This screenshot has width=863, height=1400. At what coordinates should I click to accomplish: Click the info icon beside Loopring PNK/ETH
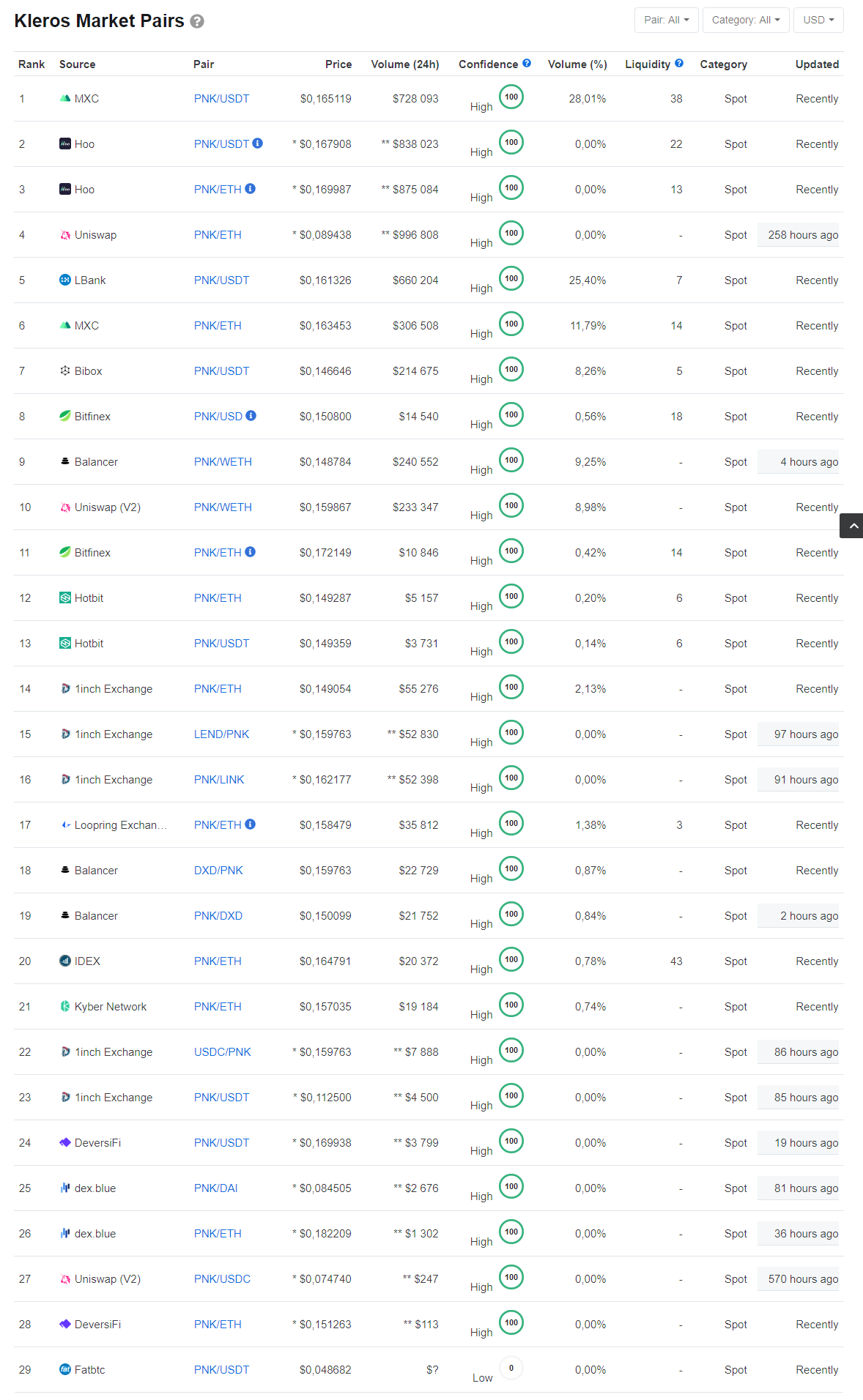tap(251, 824)
